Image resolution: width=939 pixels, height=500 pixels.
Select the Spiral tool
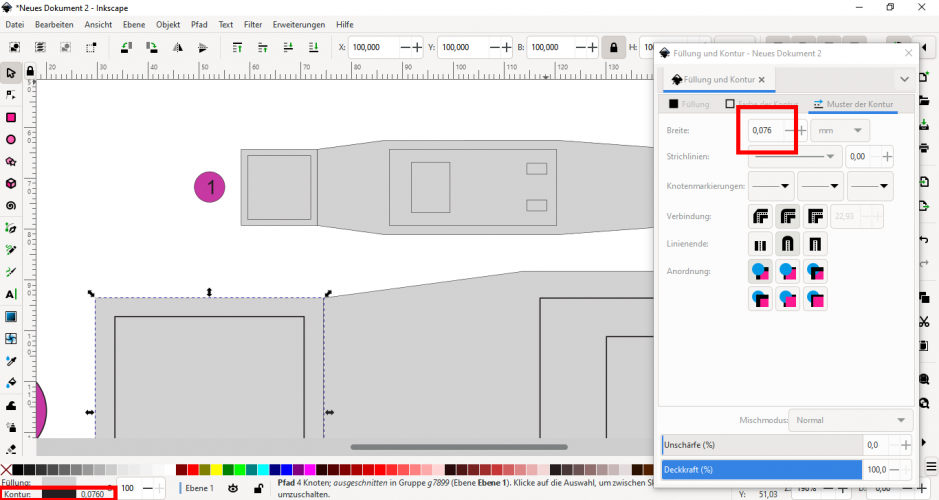coord(11,206)
